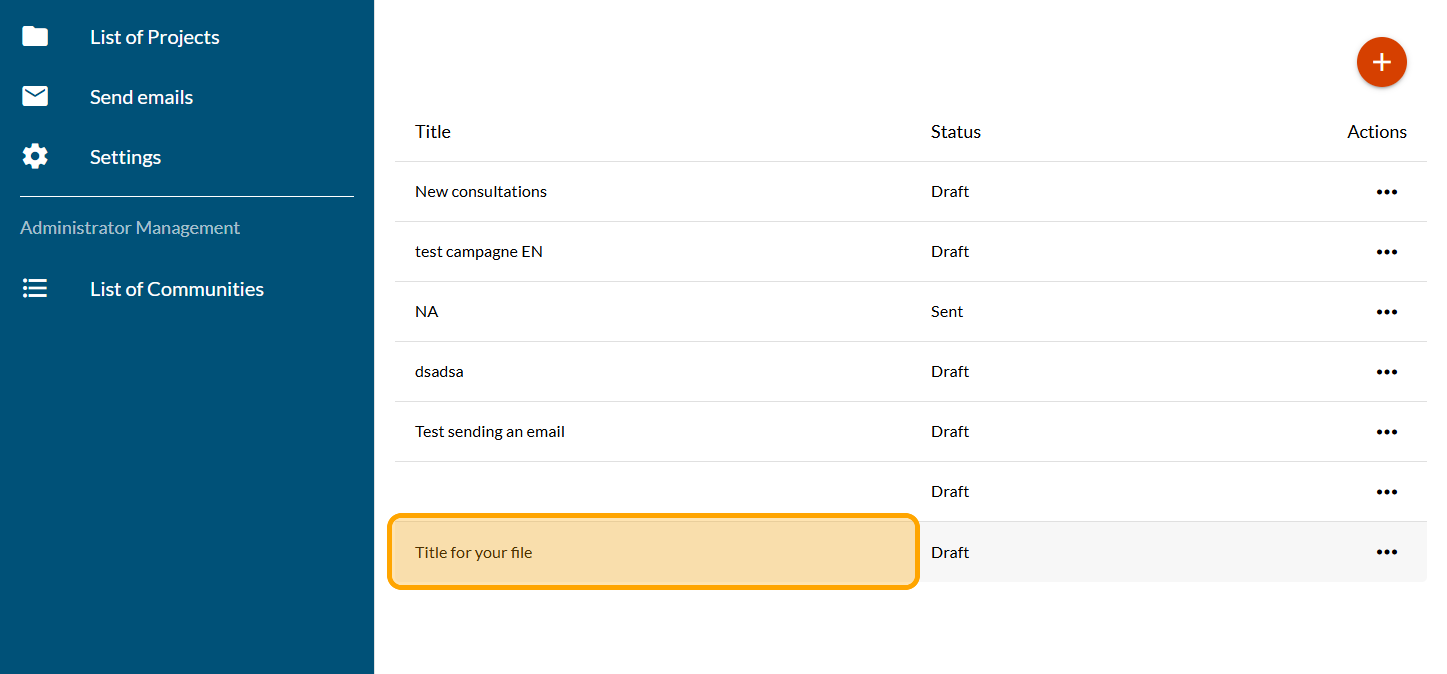Open three-dot actions for dsadsa row
The width and height of the screenshot is (1447, 674).
[x=1386, y=372]
